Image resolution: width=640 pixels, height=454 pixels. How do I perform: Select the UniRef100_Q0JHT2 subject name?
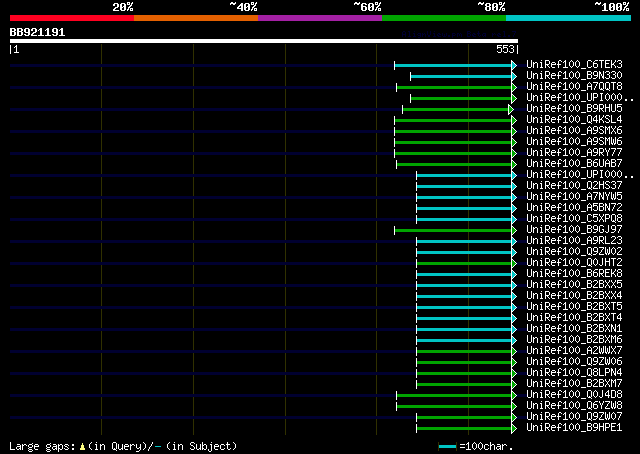[x=574, y=263]
